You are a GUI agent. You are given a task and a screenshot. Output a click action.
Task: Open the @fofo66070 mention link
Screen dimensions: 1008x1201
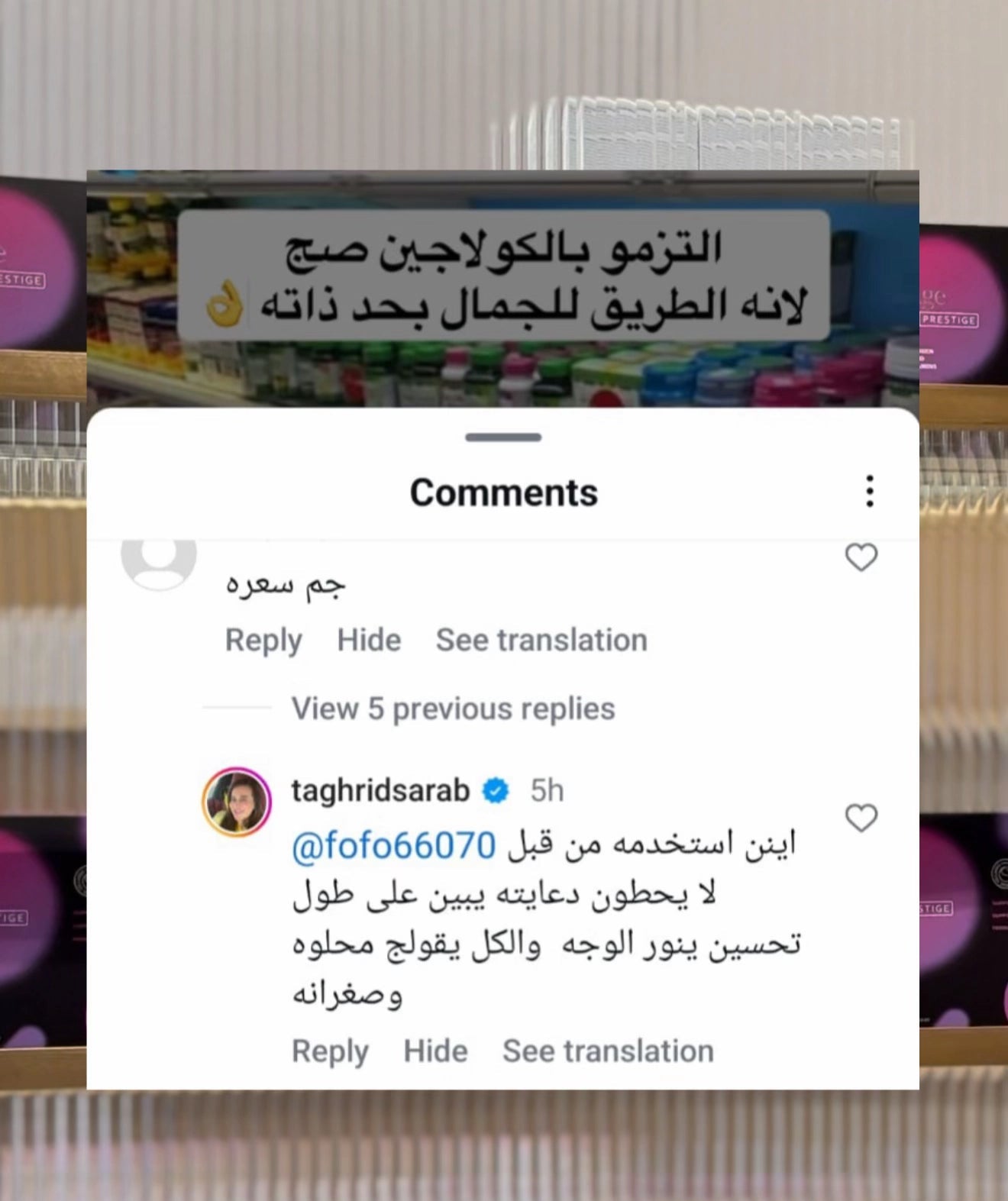click(394, 846)
